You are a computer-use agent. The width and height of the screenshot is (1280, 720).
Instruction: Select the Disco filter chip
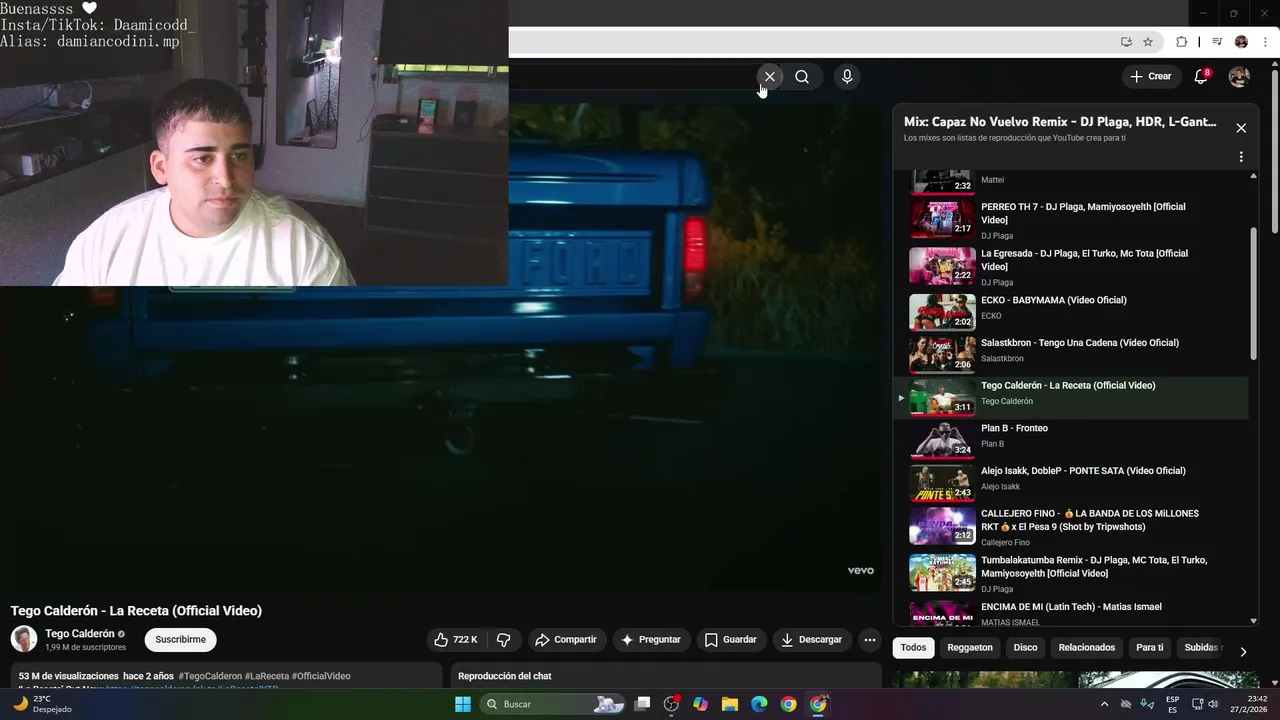1025,648
